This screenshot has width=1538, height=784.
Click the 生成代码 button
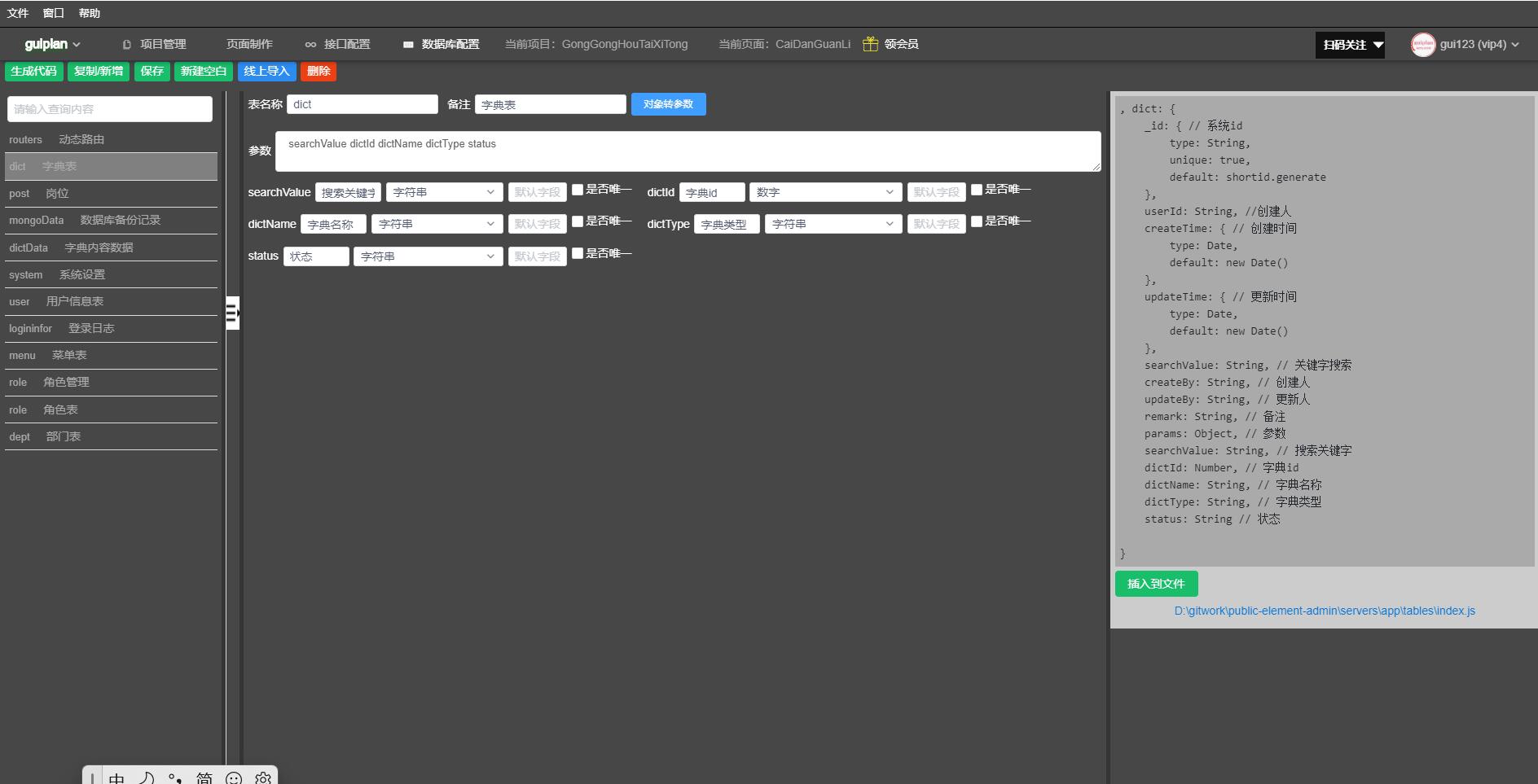33,72
